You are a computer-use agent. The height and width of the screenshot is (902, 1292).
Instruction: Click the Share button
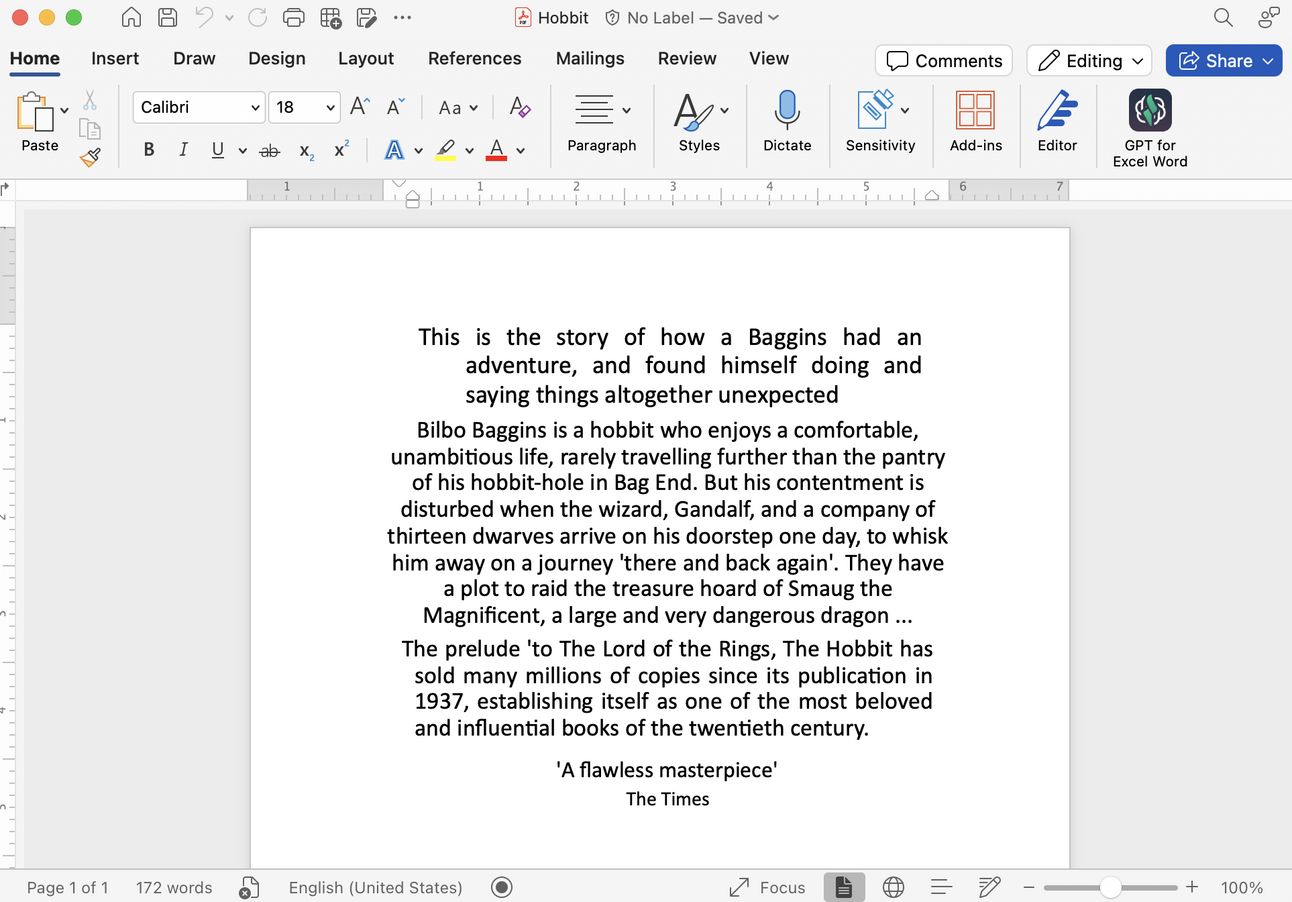(x=1224, y=61)
